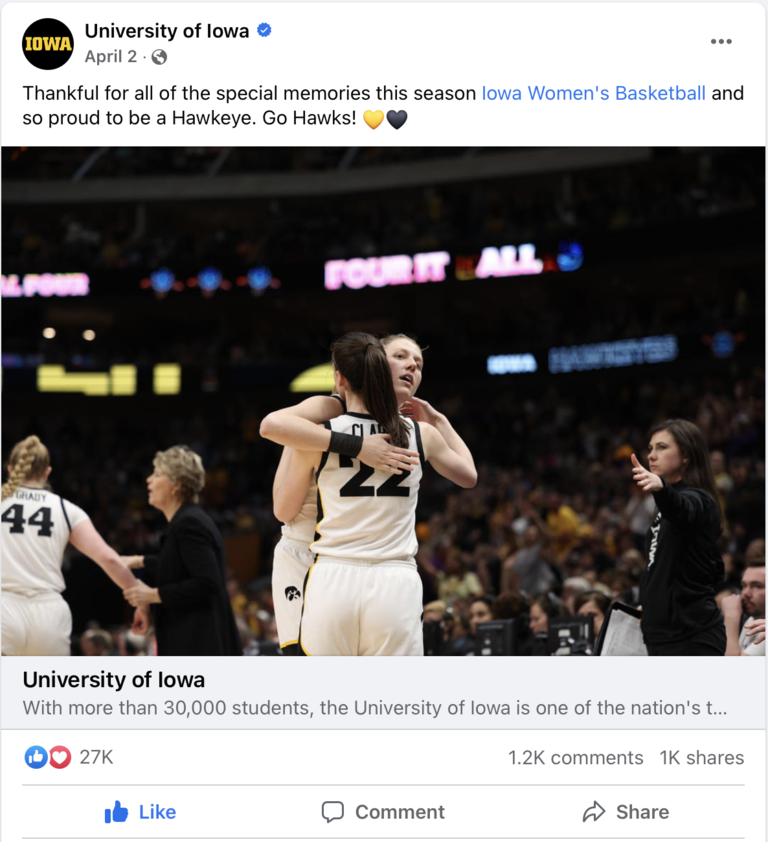768x842 pixels.
Task: Toggle Like on this post
Action: point(140,812)
